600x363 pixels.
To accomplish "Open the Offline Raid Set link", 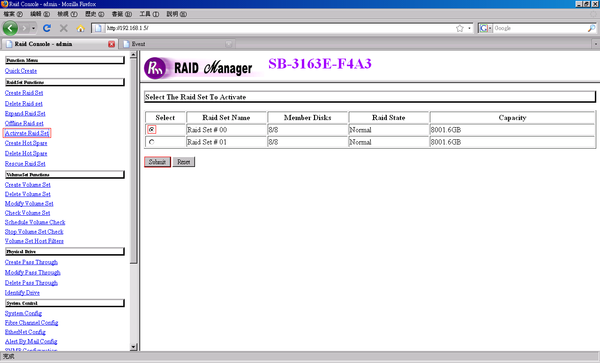I will (24, 123).
